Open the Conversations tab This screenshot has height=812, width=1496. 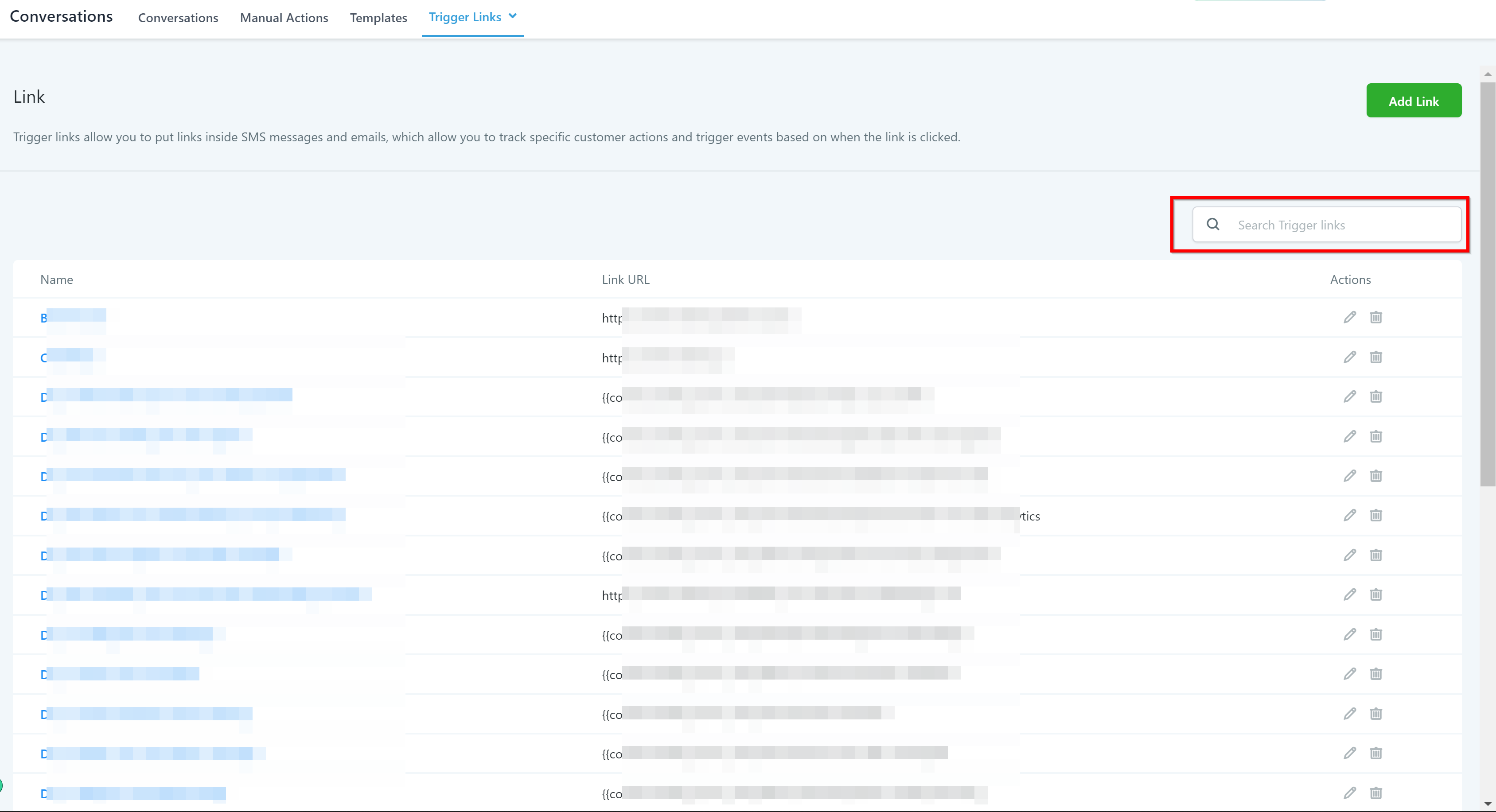[x=178, y=18]
